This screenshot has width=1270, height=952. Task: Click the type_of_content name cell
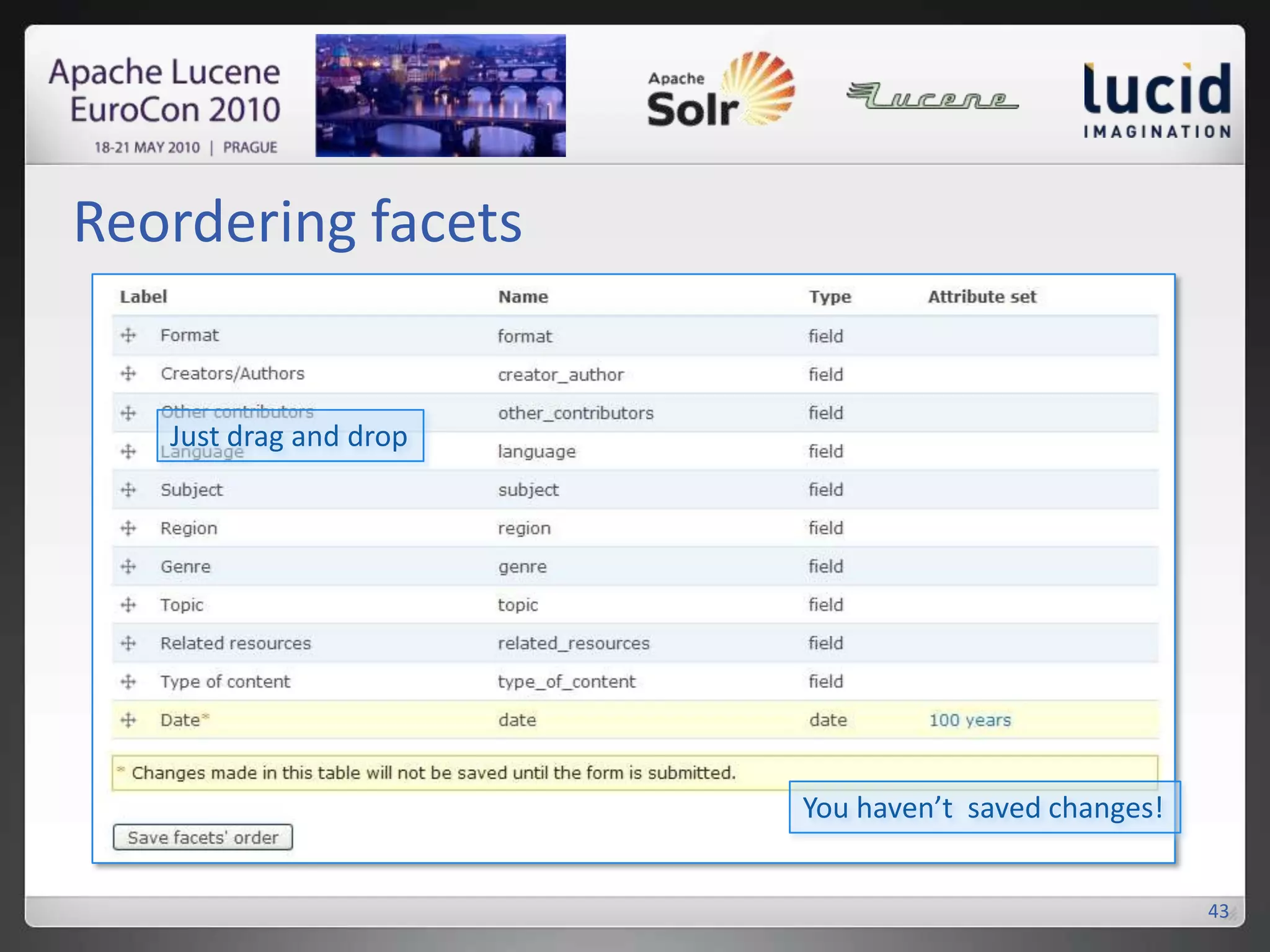(567, 682)
